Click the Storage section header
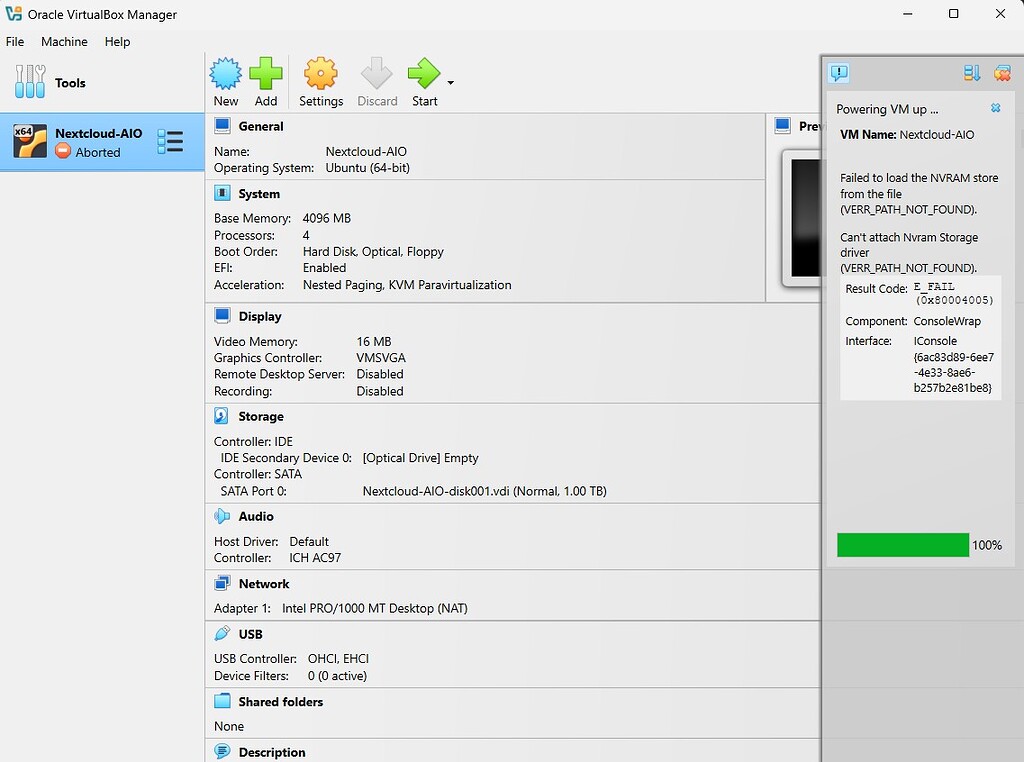This screenshot has width=1024, height=762. [261, 416]
